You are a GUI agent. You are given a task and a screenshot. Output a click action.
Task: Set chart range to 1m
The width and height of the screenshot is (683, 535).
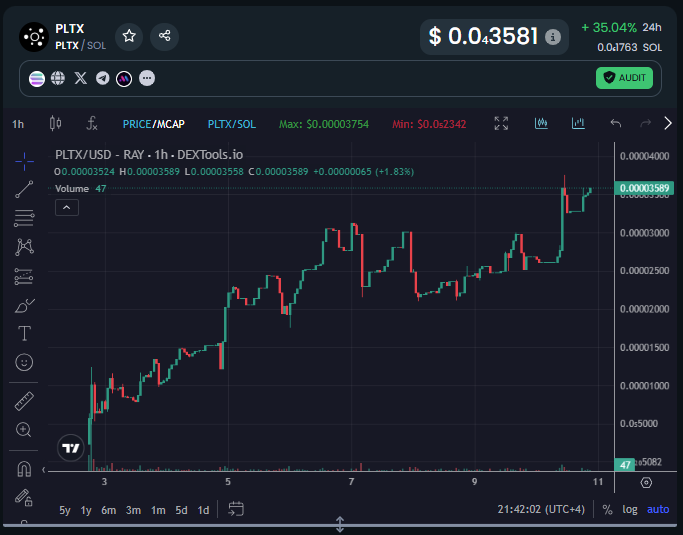point(158,510)
